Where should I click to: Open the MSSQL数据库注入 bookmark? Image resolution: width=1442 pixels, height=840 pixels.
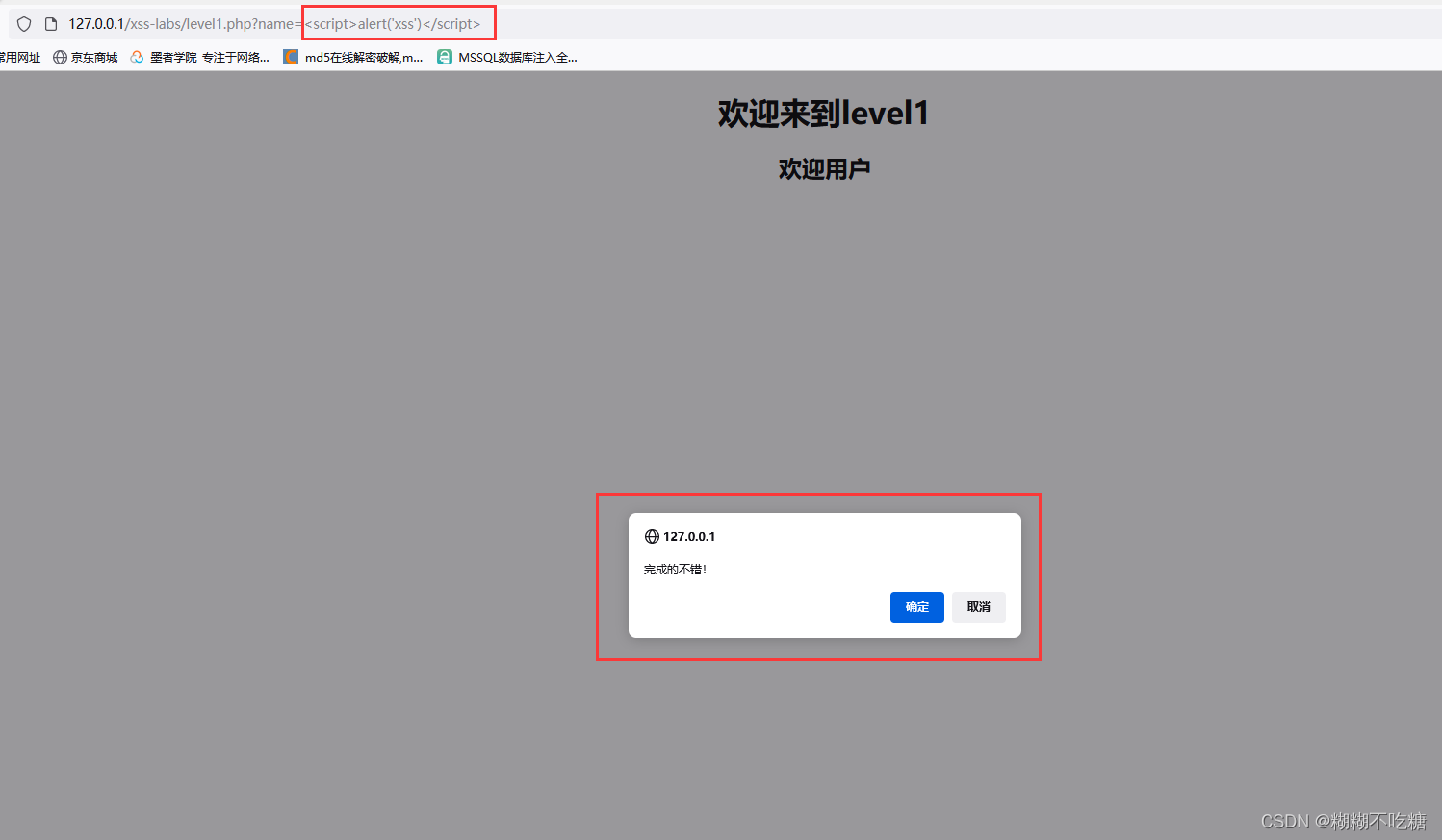[x=507, y=58]
